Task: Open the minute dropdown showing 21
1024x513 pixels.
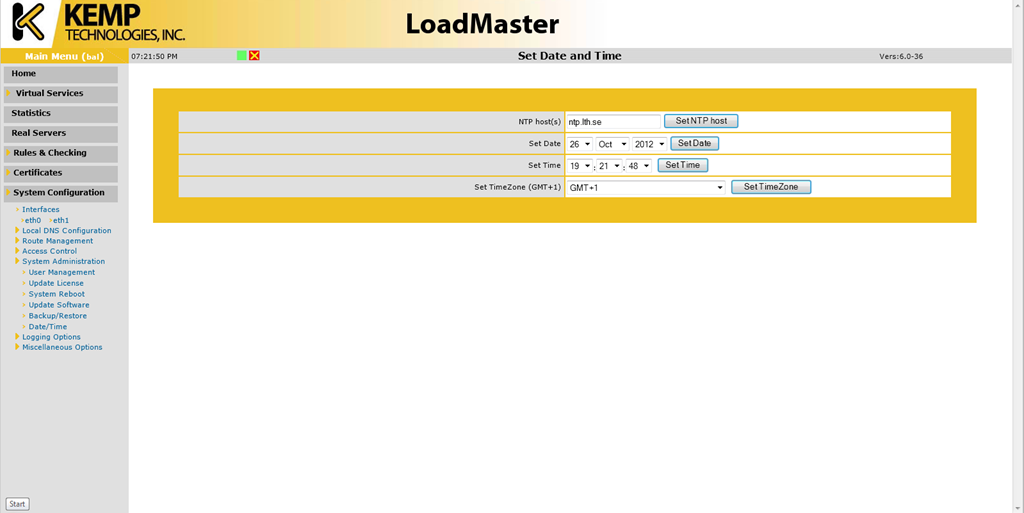Action: coord(609,166)
